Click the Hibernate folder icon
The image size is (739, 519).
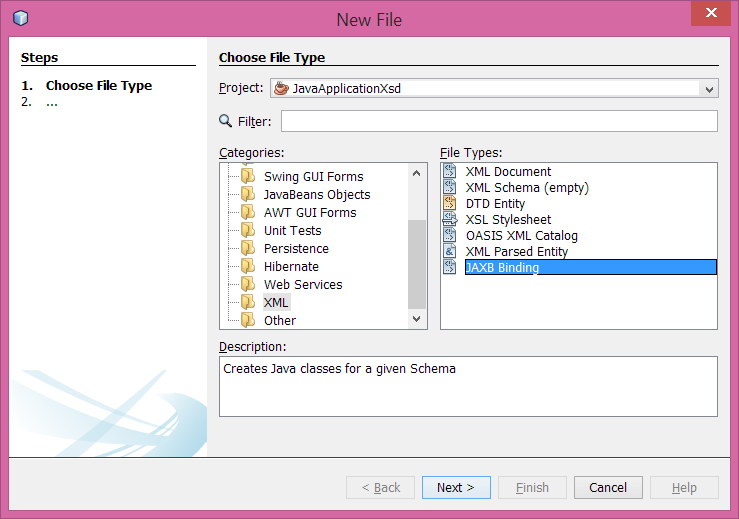pyautogui.click(x=248, y=266)
